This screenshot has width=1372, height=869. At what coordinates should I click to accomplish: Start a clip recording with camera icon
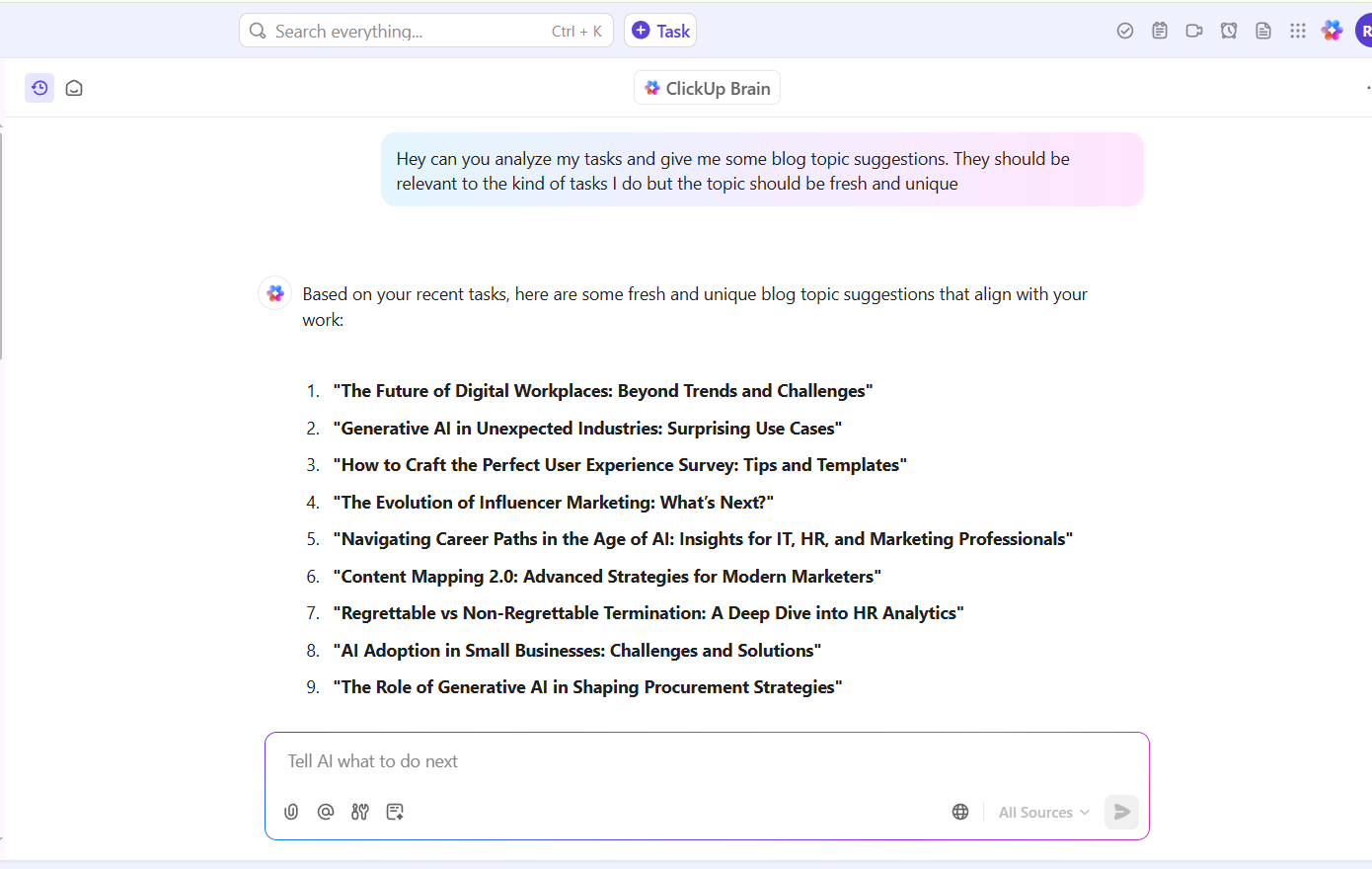(1194, 31)
